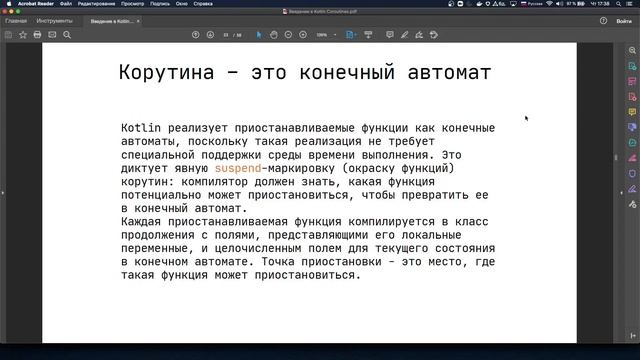Open the yellow Comment tool in right pane
Image resolution: width=640 pixels, height=360 pixels.
coord(632,112)
